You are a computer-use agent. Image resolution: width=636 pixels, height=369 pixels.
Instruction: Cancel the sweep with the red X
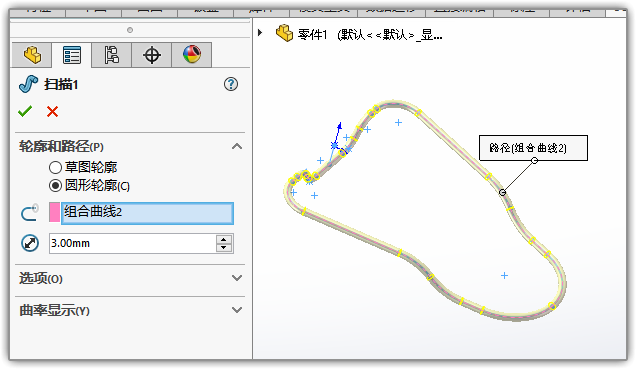coord(52,111)
